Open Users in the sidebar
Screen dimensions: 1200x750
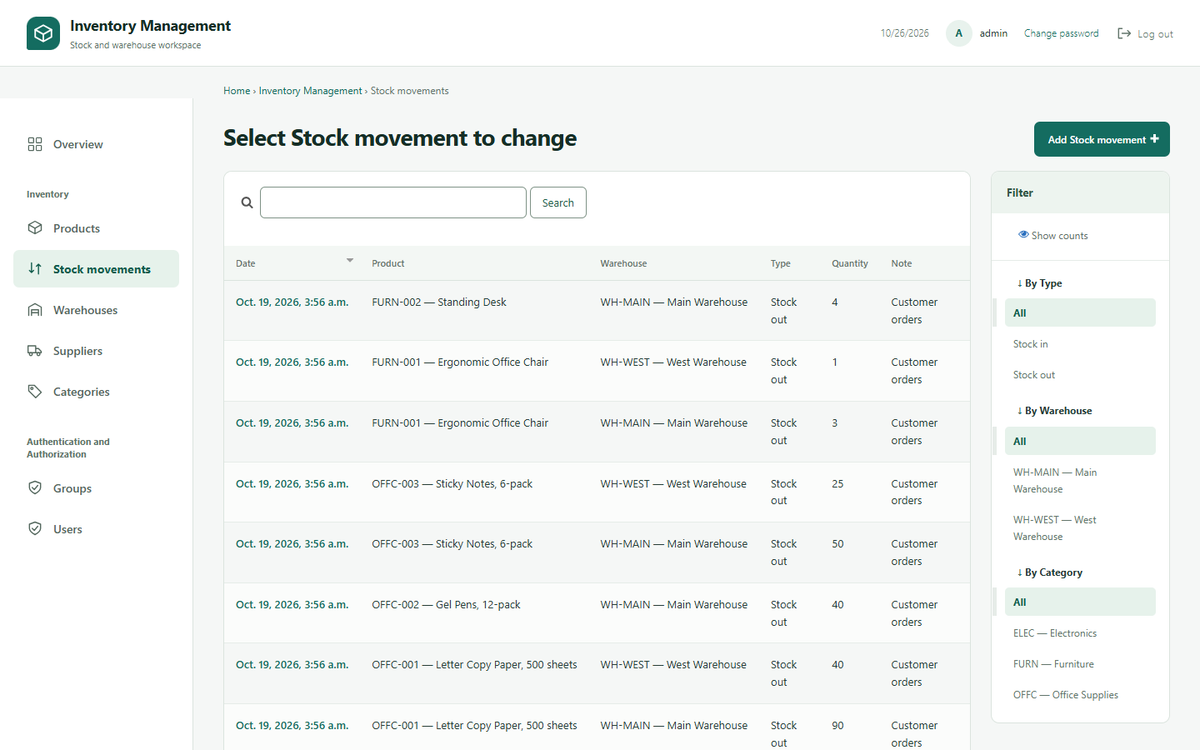(x=96, y=529)
